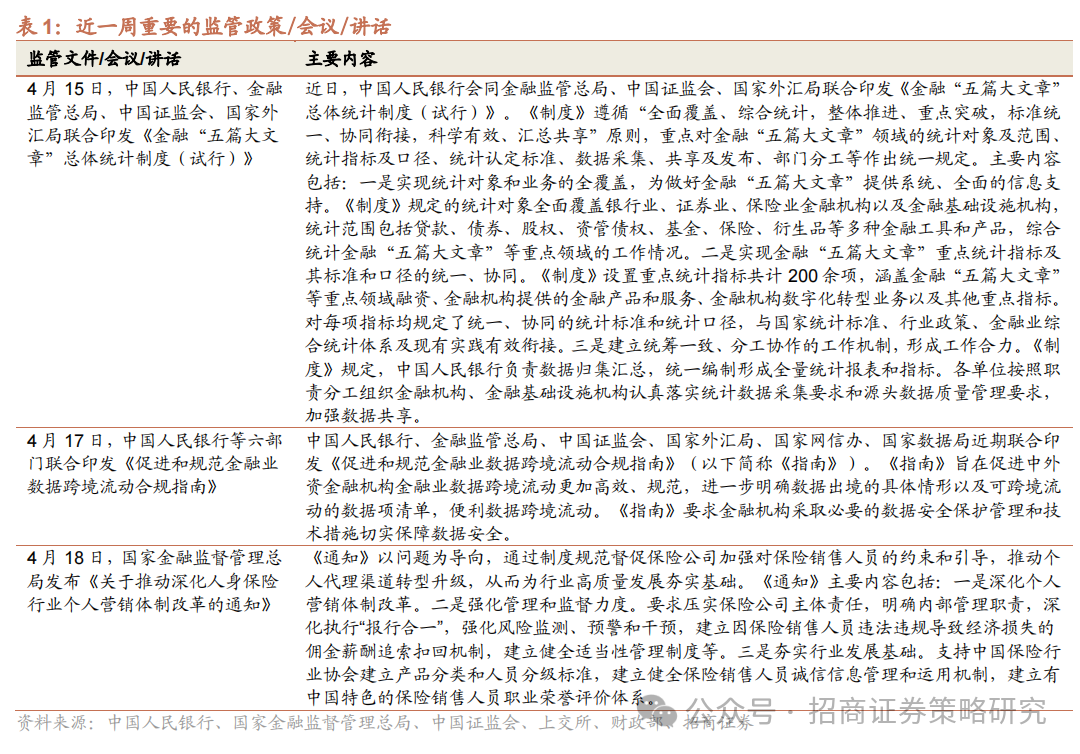This screenshot has width=1080, height=754.
Task: Select the "监管文件/会议/讲话" column header
Action: [104, 59]
